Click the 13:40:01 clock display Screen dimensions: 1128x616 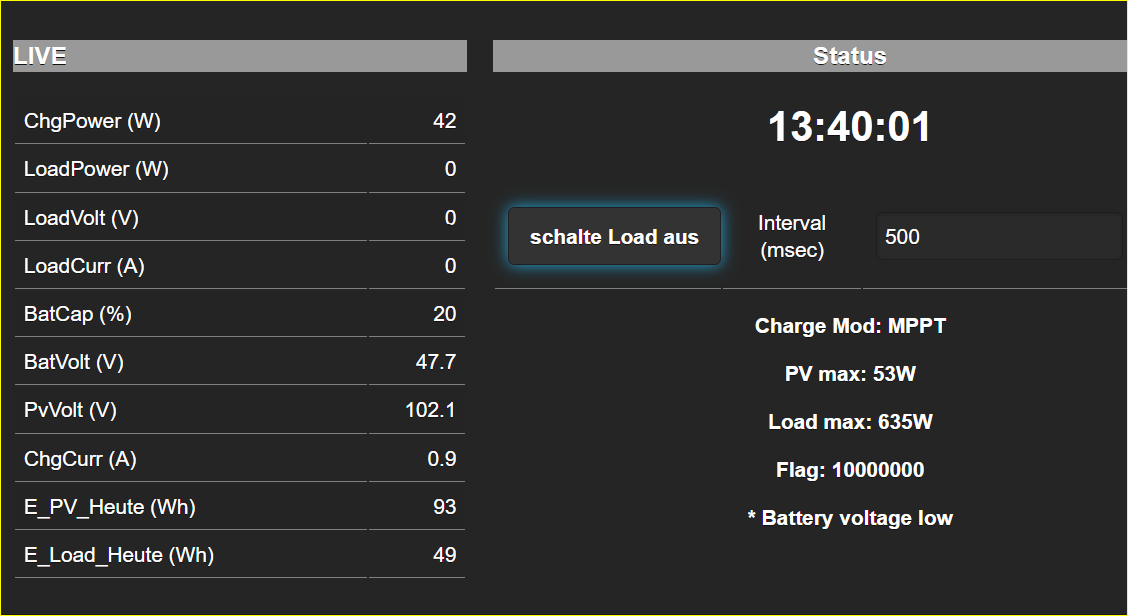point(849,128)
